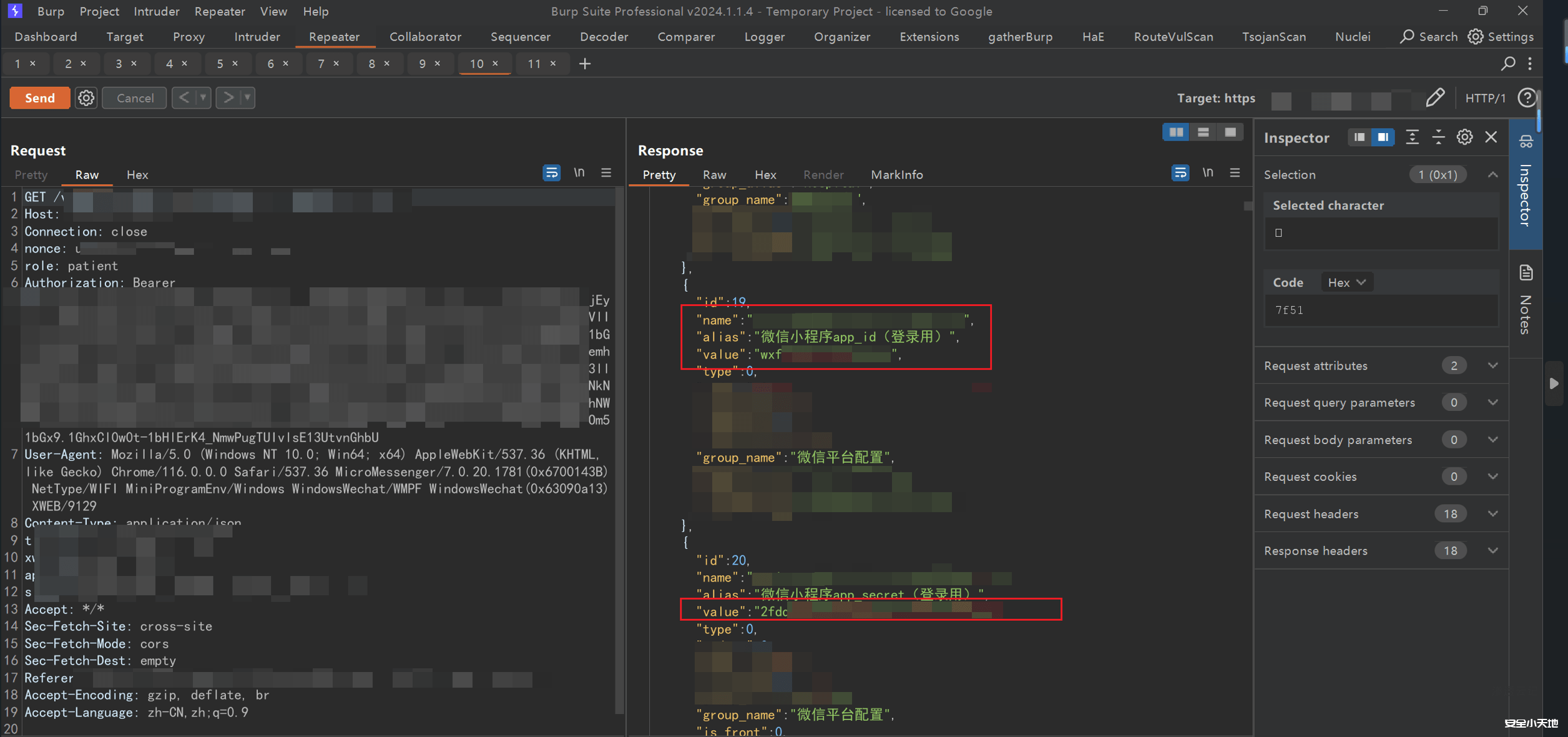
Task: Click the edit target pencil icon
Action: [x=1435, y=97]
